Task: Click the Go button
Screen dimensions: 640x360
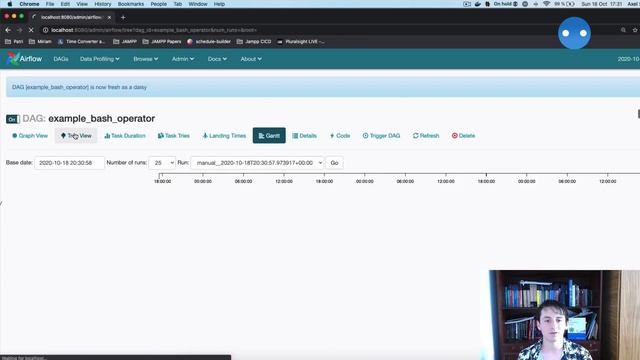Action: pyautogui.click(x=334, y=162)
